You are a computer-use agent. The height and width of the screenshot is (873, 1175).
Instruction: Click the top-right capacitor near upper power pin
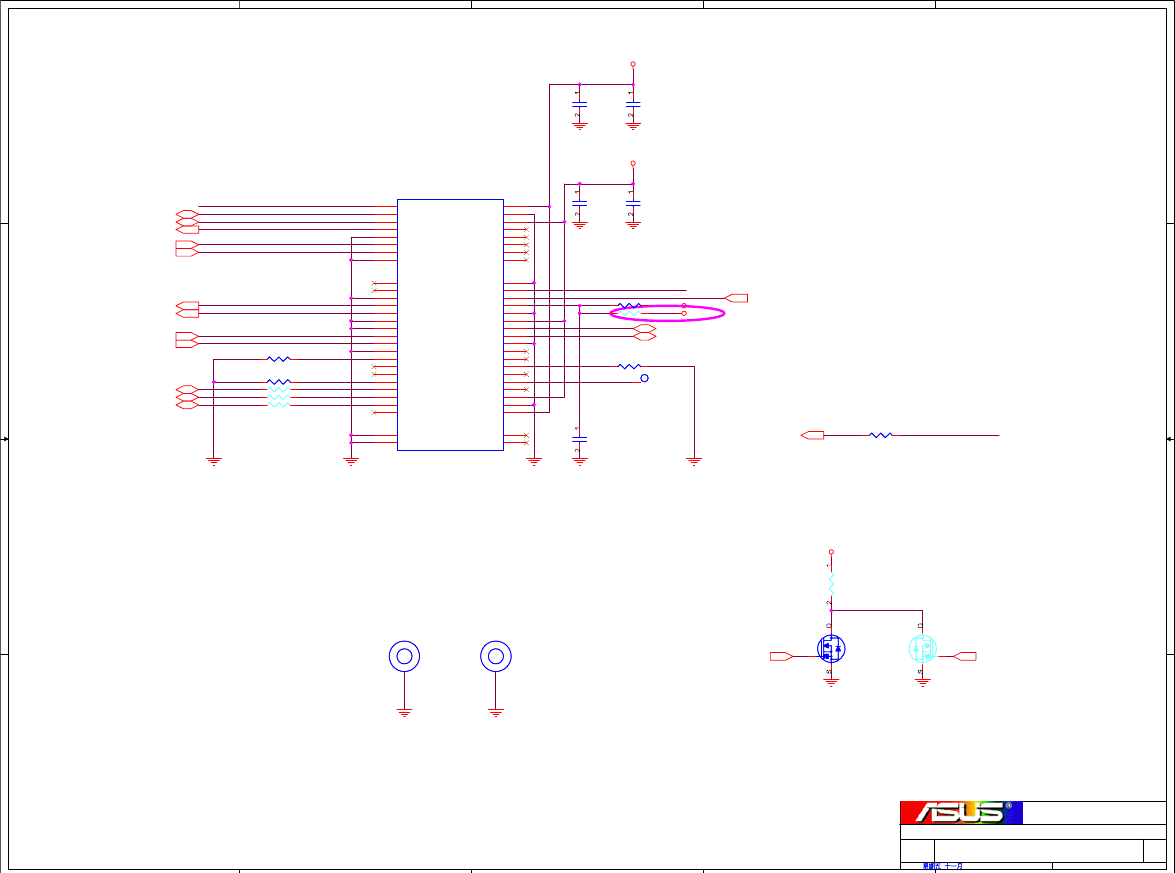(633, 105)
